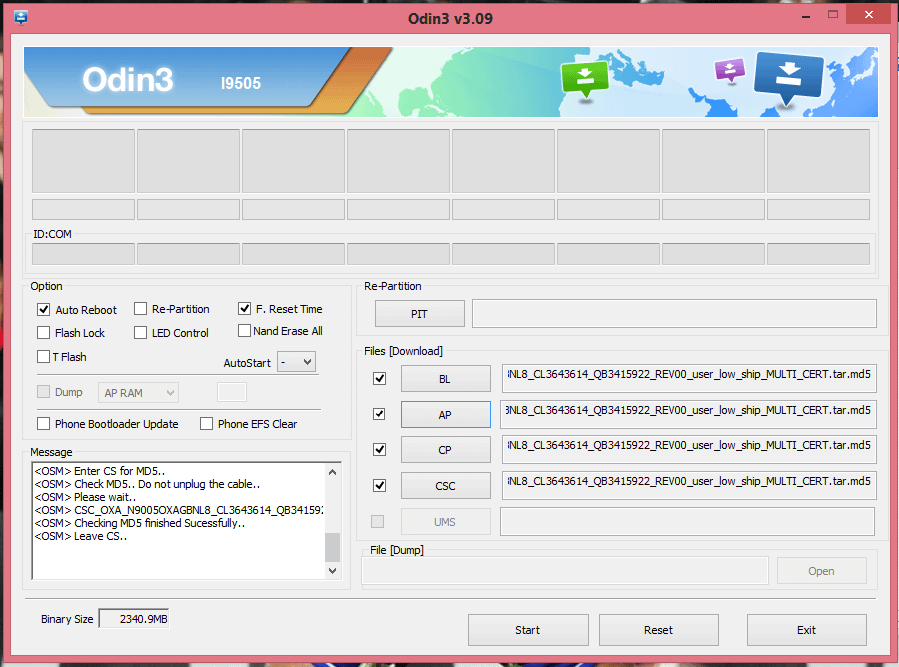Screen dimensions: 899x667
Task: Click the Odin3 app icon in title bar
Action: (21, 18)
